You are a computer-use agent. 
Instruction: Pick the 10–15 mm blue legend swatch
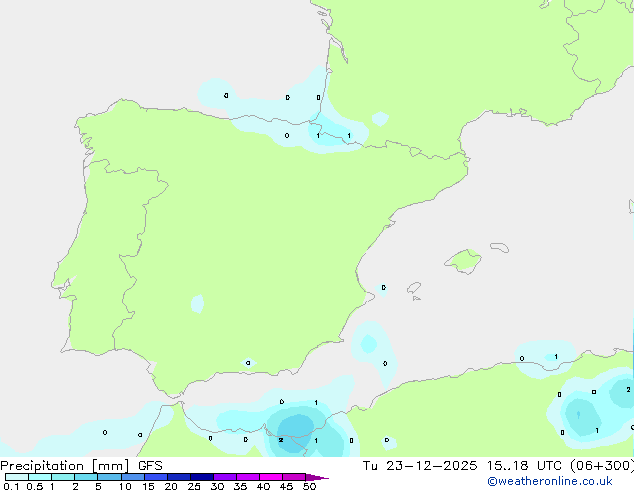[x=132, y=477]
